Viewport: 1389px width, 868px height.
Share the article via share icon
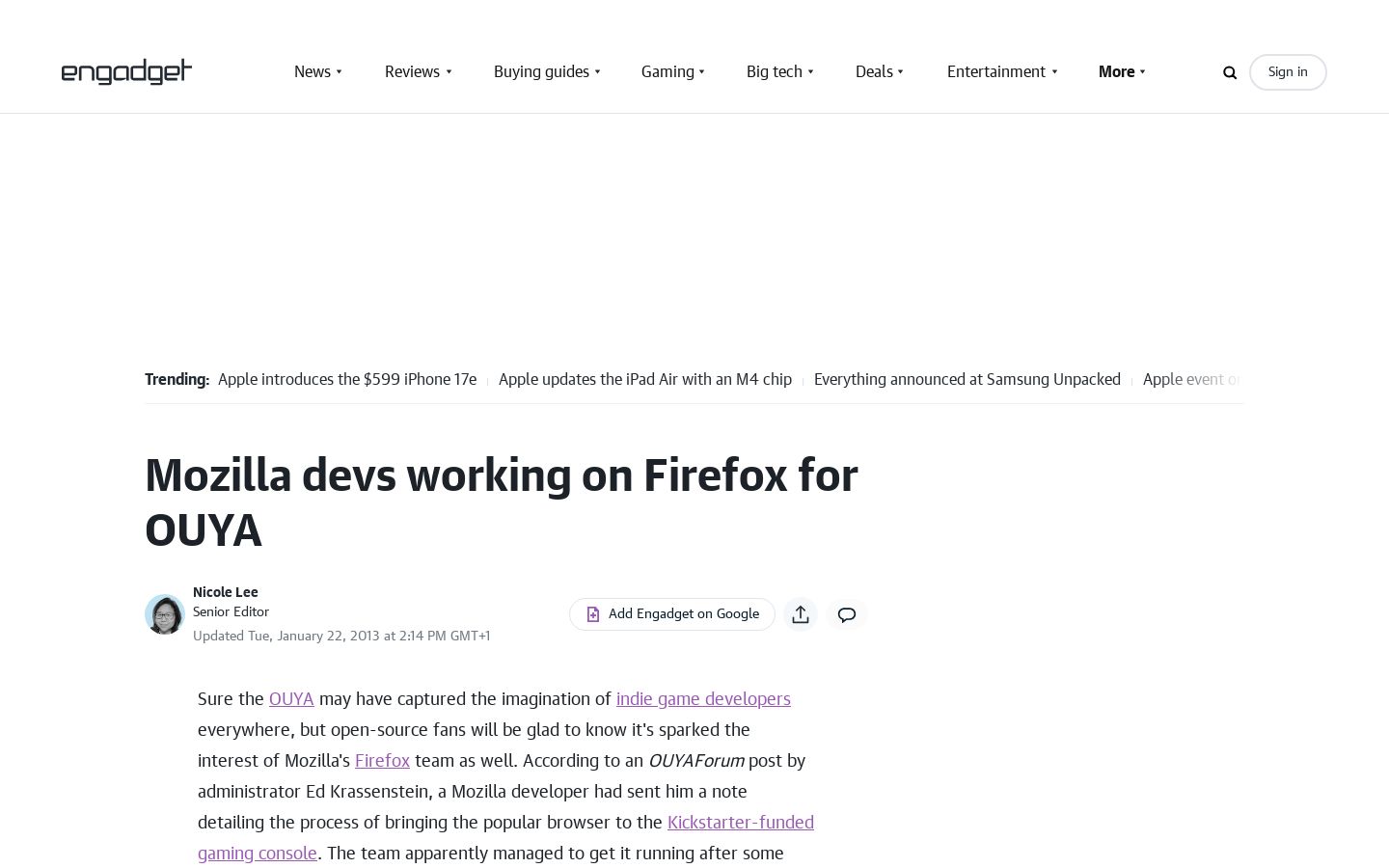(x=801, y=614)
